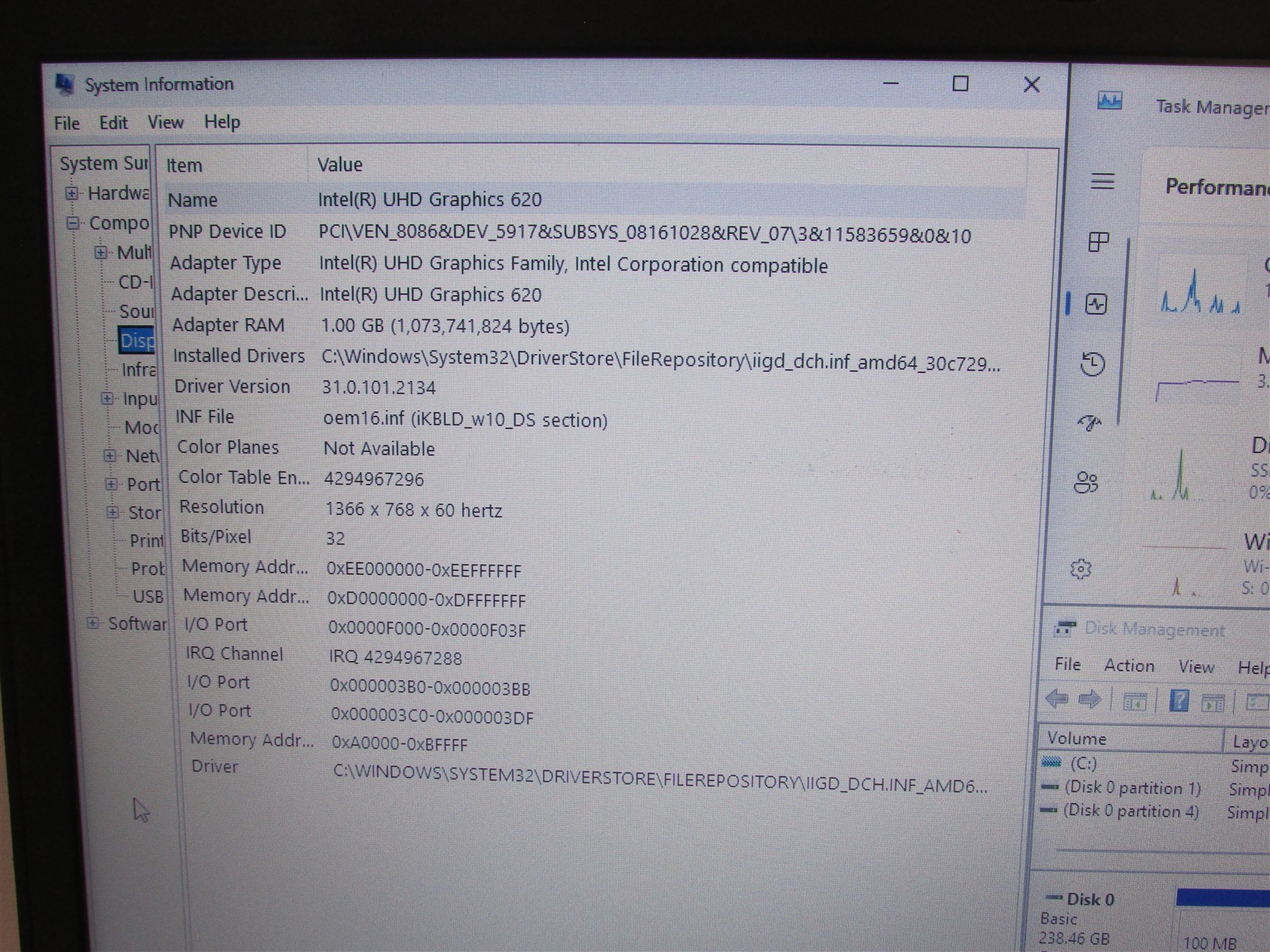Select the Modem tree item
The image size is (1270, 952).
[x=141, y=428]
